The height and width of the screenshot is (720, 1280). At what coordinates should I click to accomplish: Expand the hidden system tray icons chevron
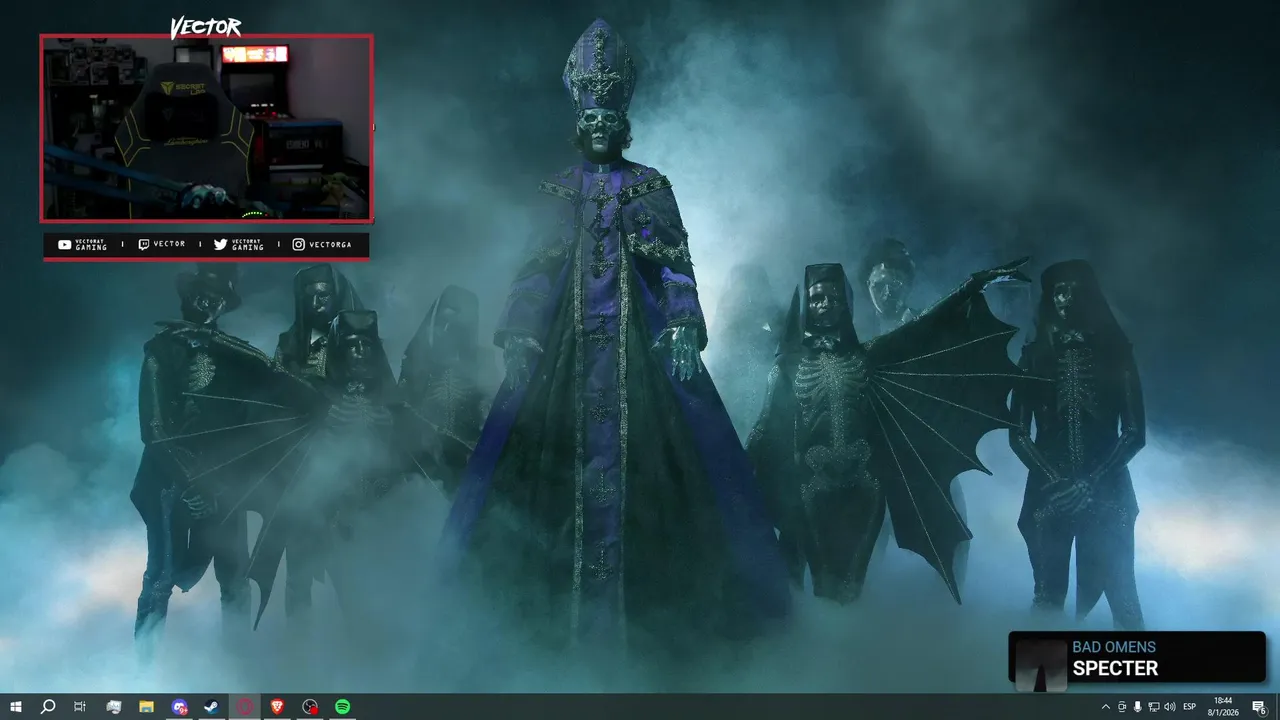coord(1105,707)
